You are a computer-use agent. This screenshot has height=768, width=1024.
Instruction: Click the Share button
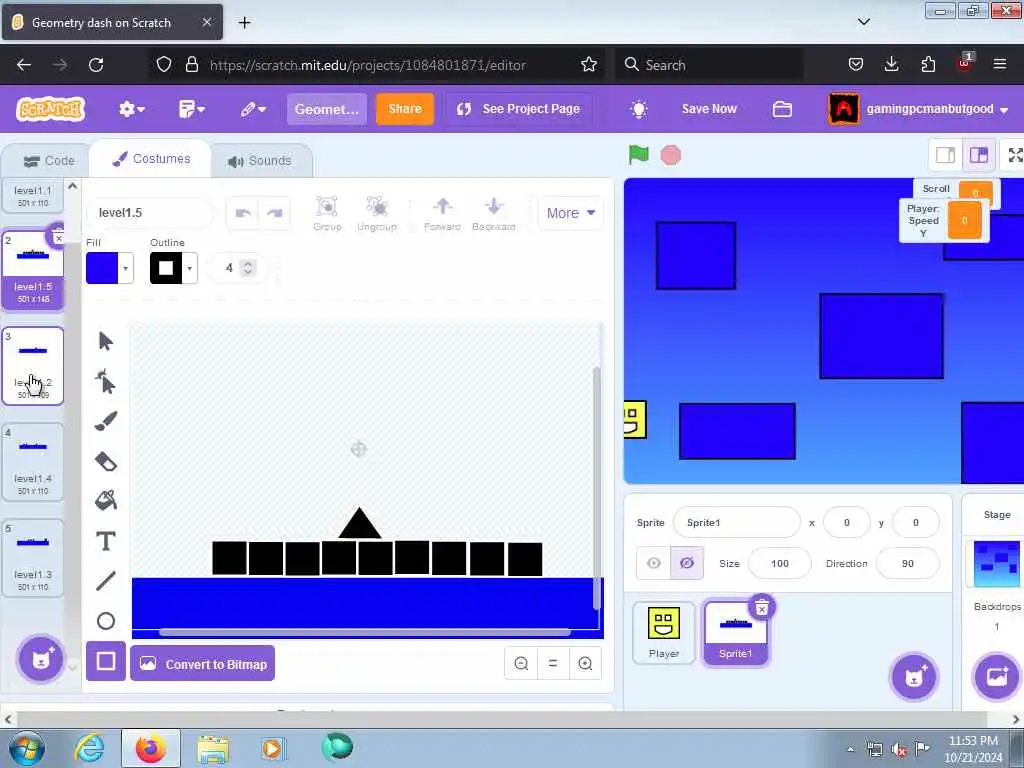404,108
